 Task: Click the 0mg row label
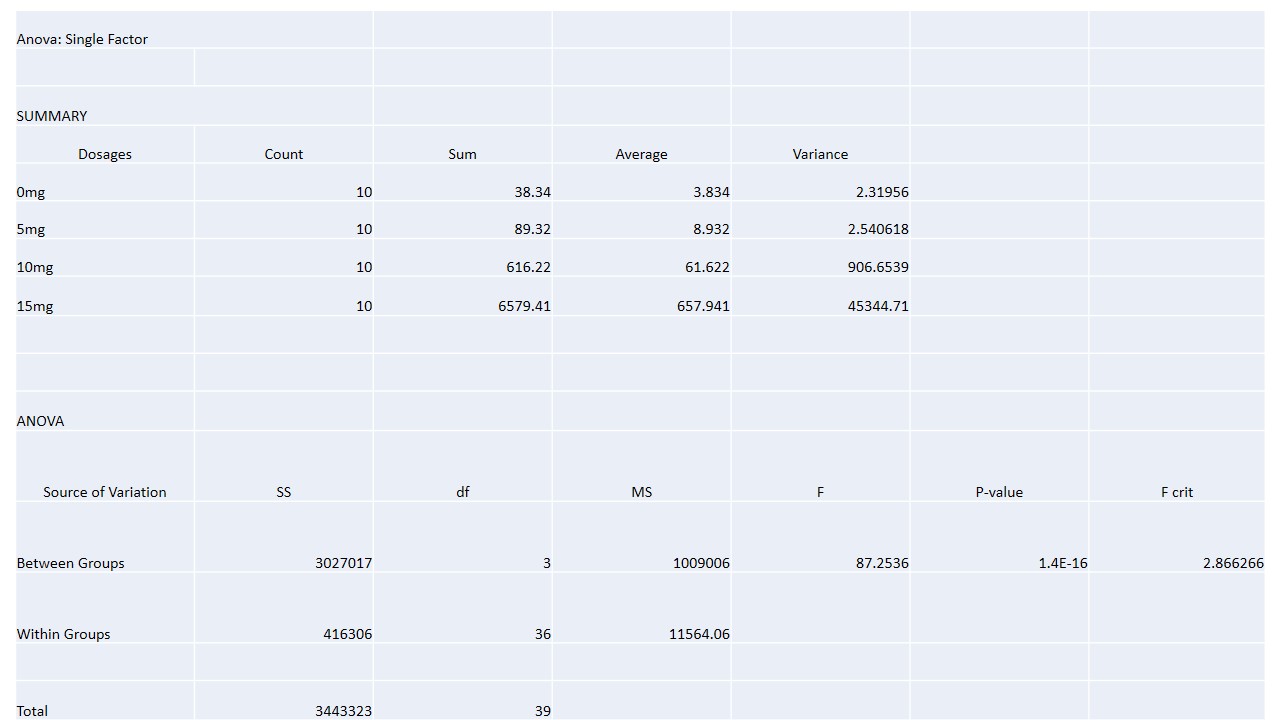[31, 192]
